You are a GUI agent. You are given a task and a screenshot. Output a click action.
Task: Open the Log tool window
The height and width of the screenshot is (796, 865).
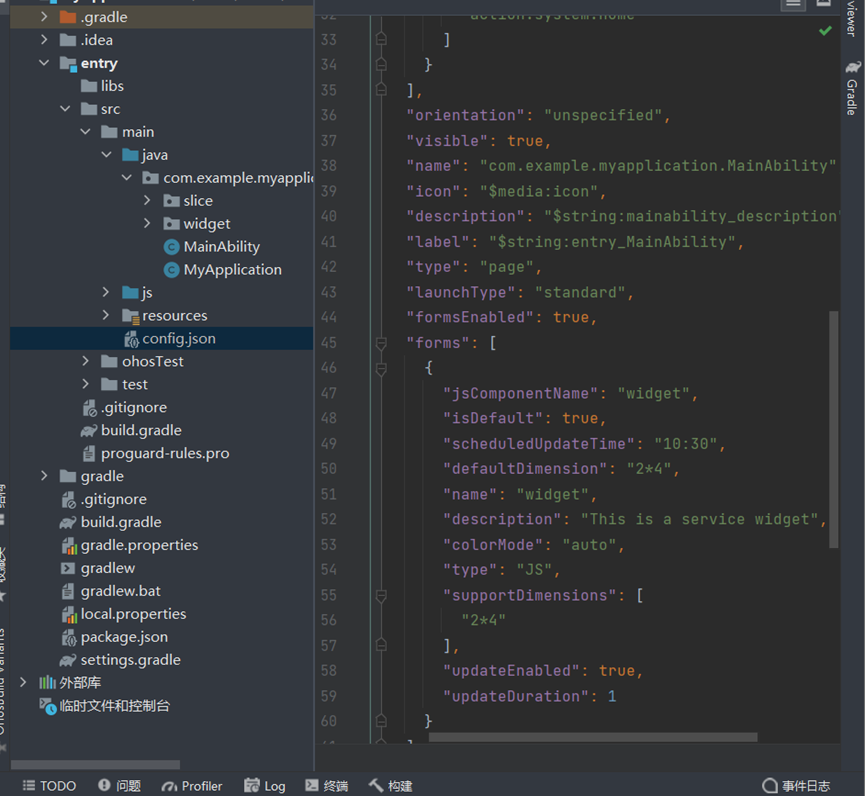[265, 786]
